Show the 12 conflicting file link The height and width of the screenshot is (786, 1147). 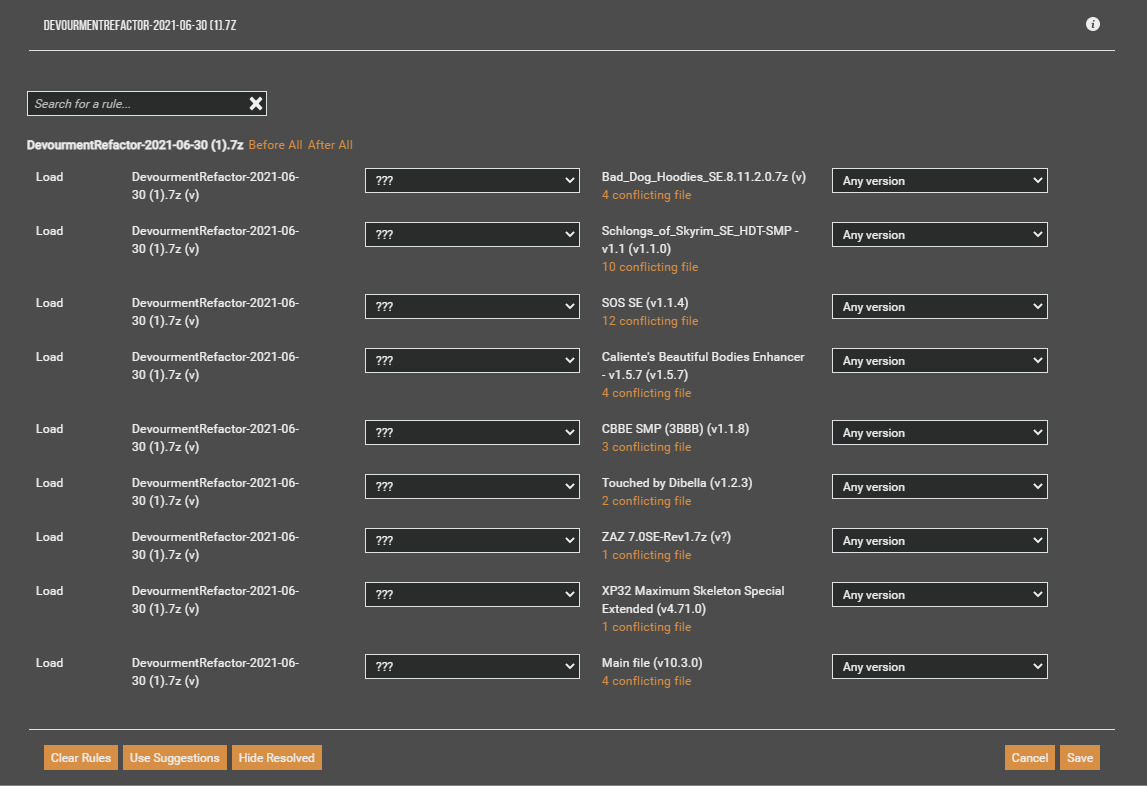(650, 321)
